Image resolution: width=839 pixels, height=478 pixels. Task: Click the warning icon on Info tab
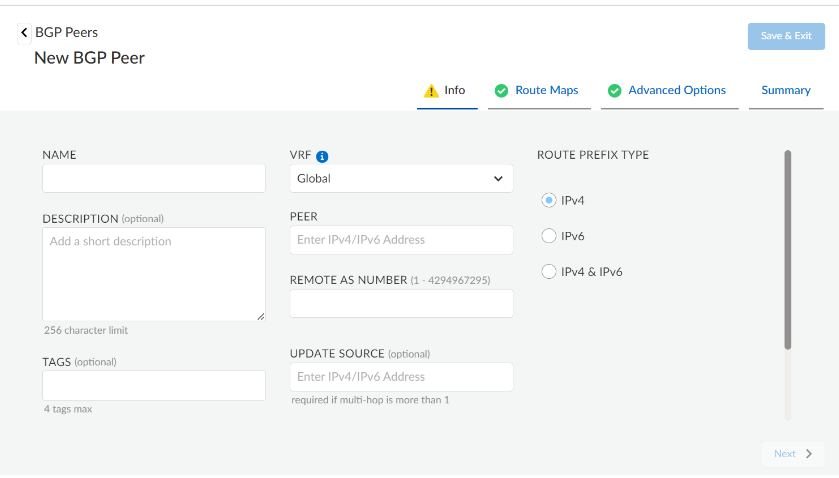[x=431, y=91]
